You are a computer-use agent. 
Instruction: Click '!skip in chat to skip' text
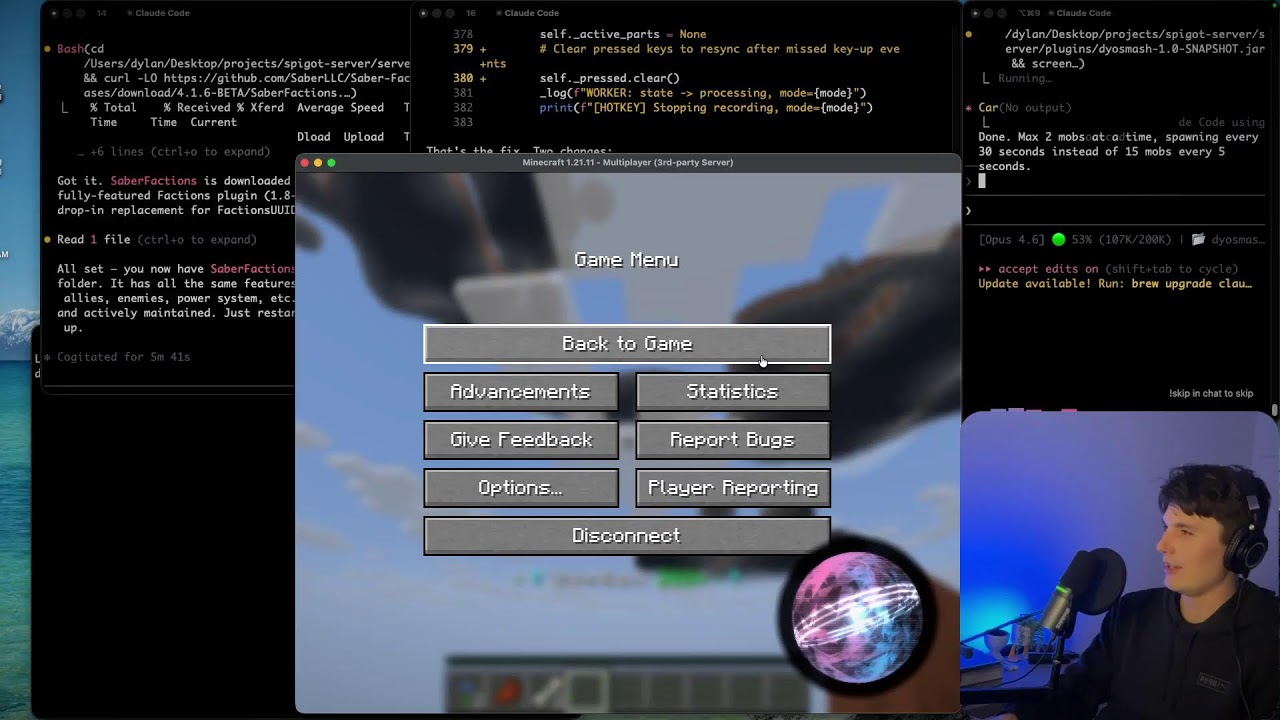click(x=1211, y=394)
